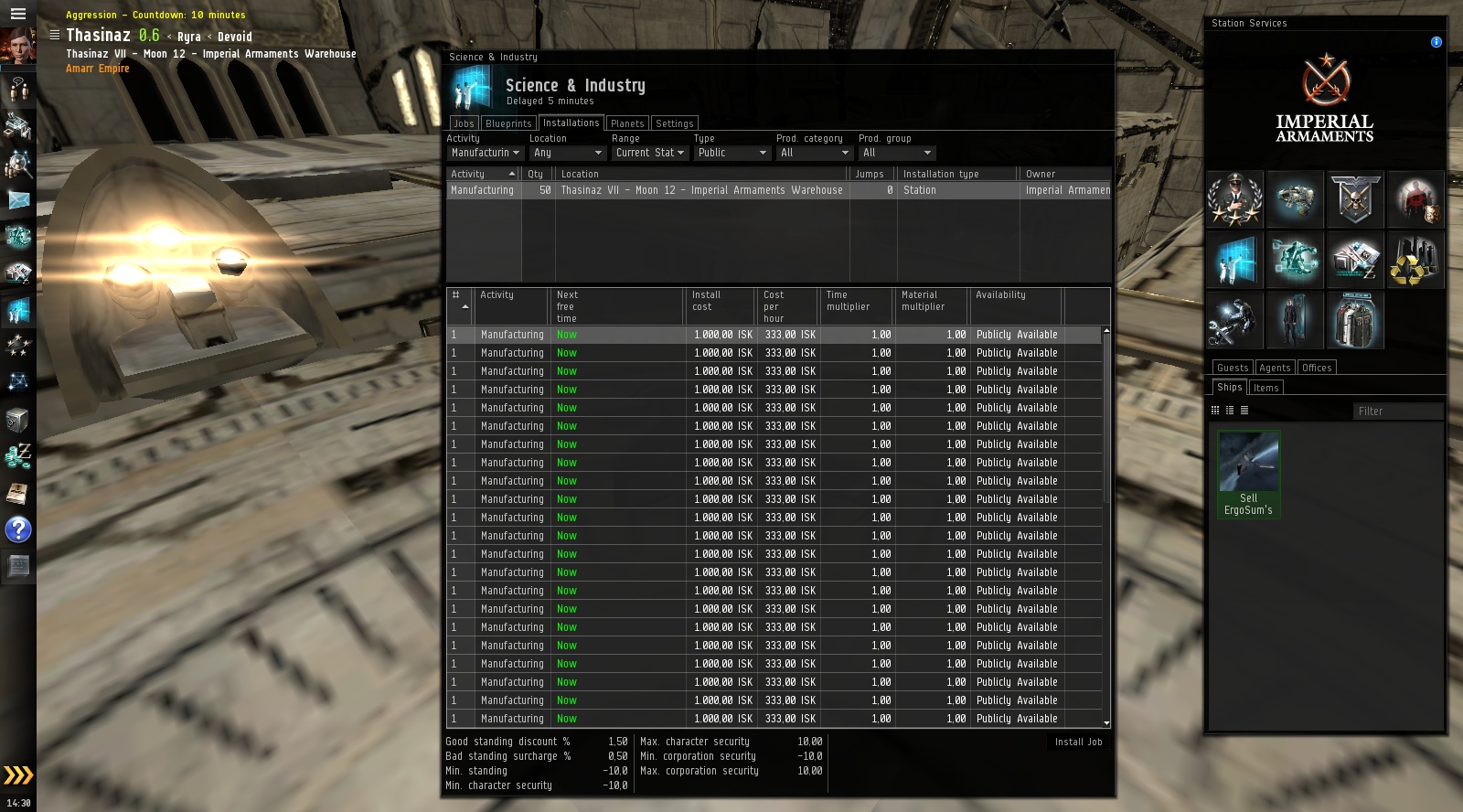Open the Offices tab
This screenshot has height=812, width=1463.
[x=1317, y=368]
